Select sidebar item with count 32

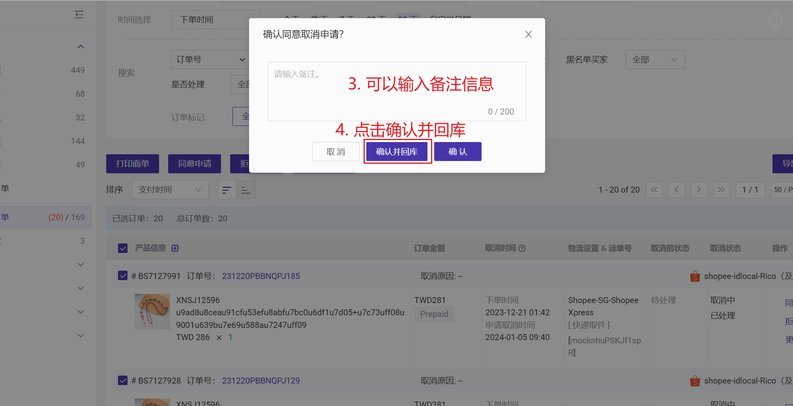pyautogui.click(x=46, y=118)
